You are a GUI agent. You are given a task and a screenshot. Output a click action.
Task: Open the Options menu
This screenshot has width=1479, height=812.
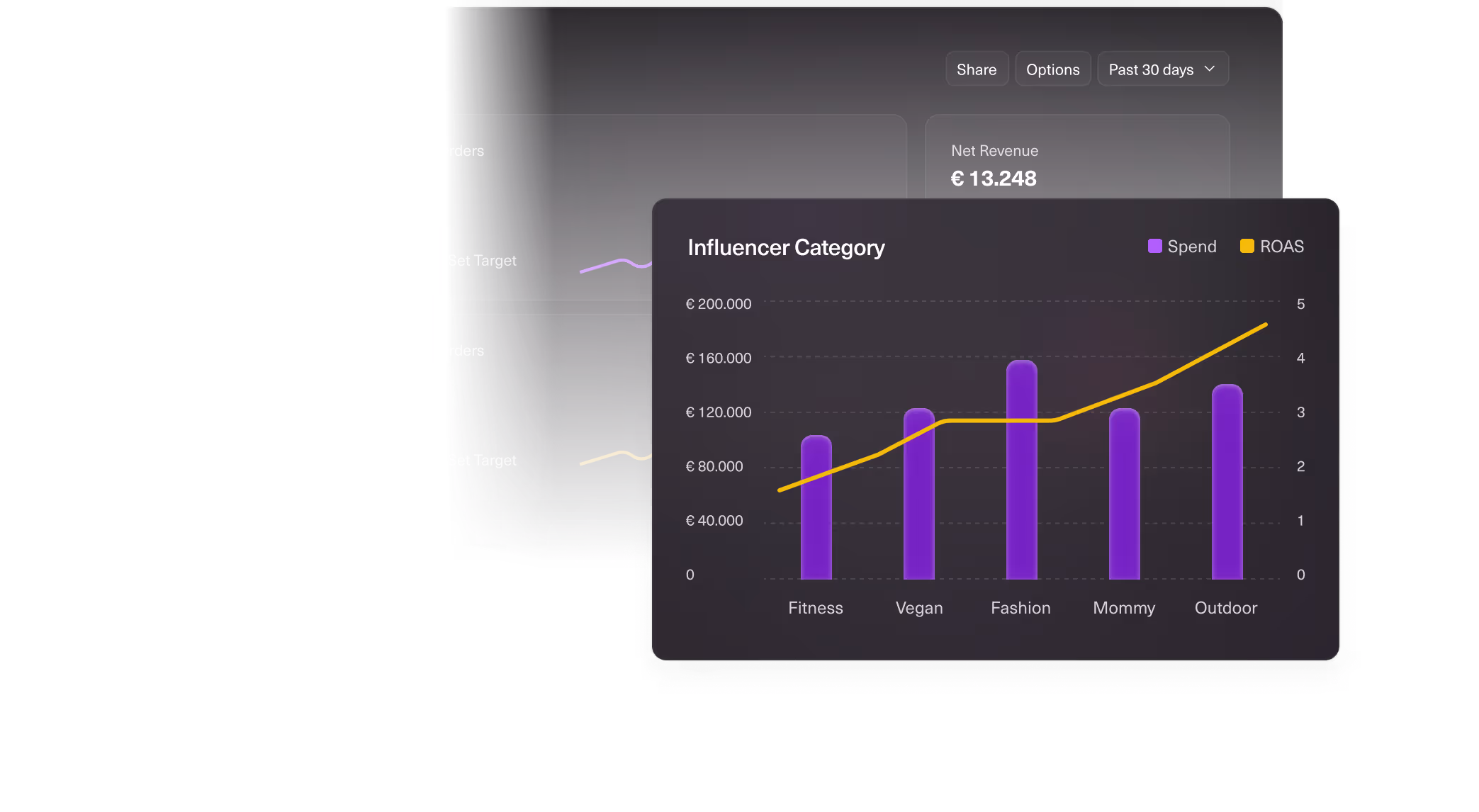point(1052,69)
